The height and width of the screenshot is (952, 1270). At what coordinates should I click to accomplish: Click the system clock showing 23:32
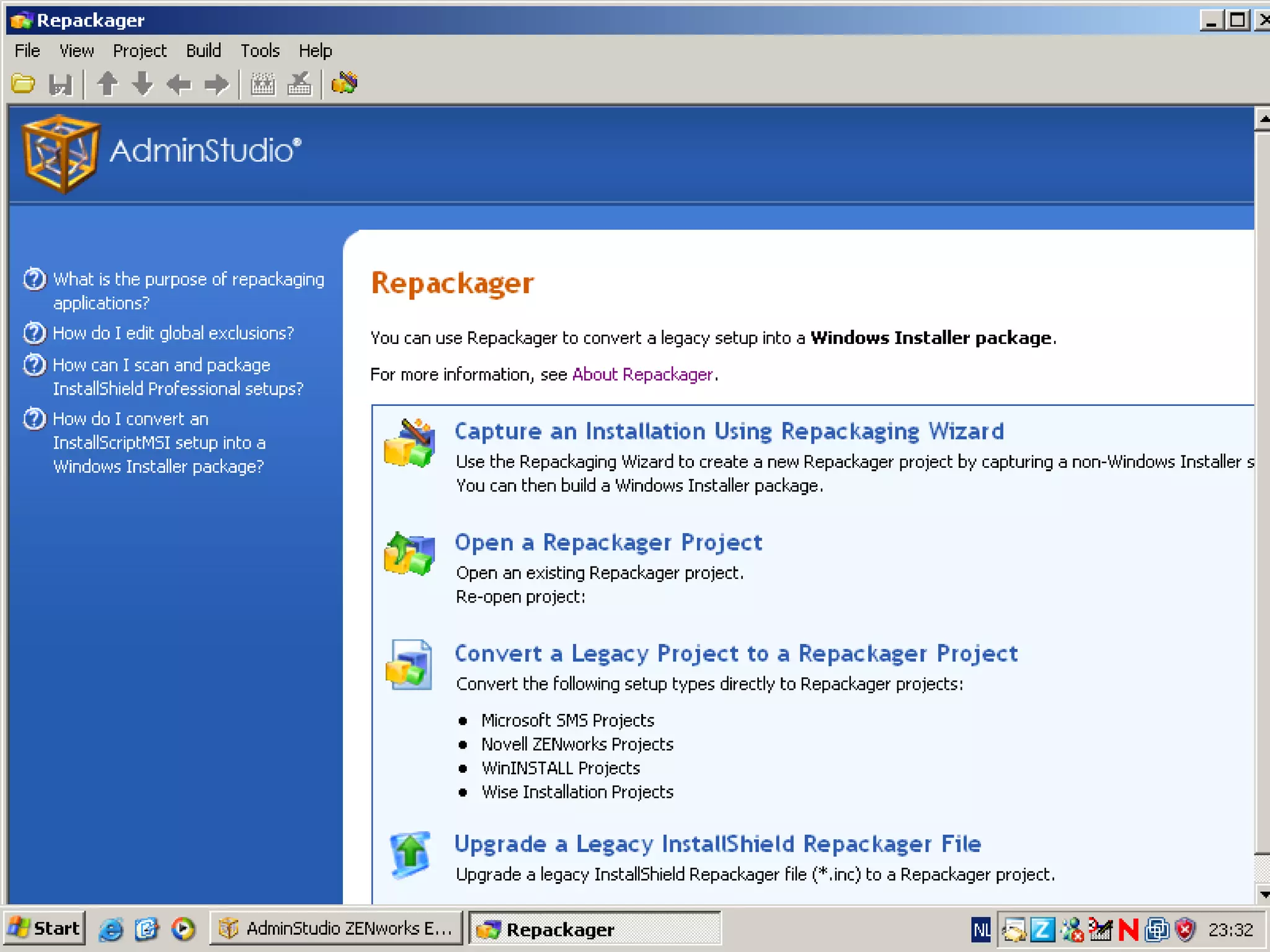(1230, 930)
